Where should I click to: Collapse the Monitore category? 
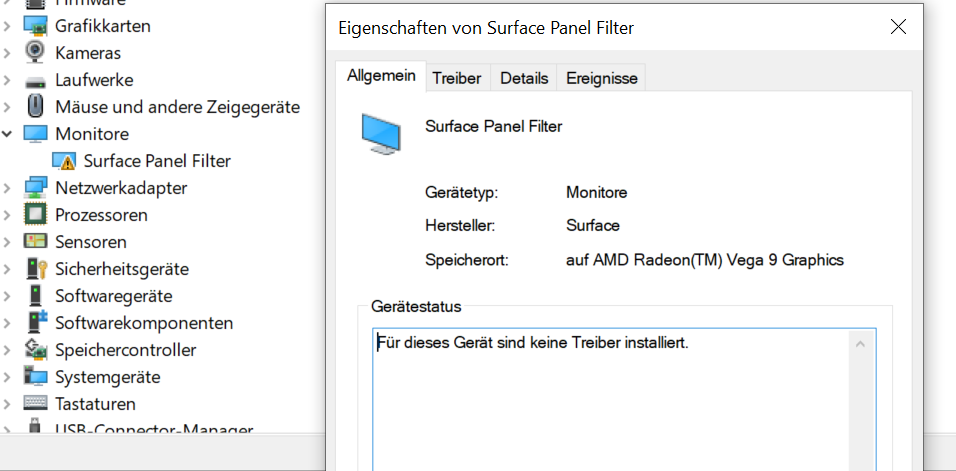(x=7, y=133)
